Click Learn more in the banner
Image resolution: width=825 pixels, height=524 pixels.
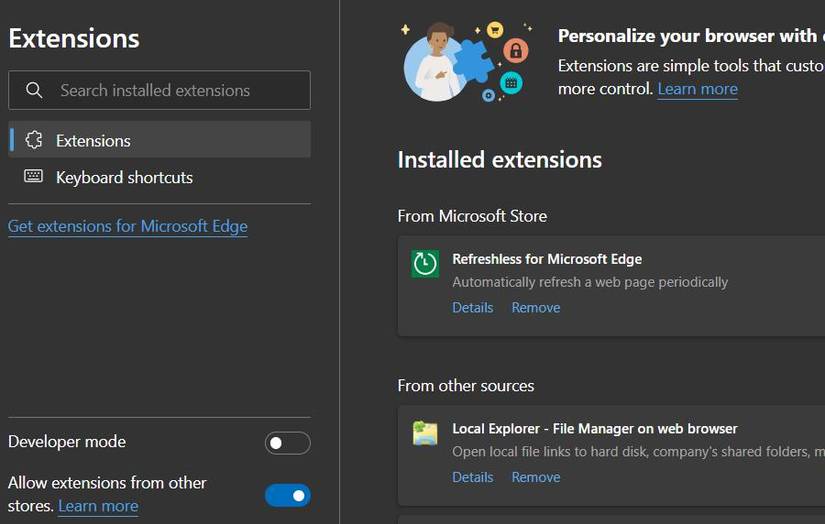coord(697,89)
